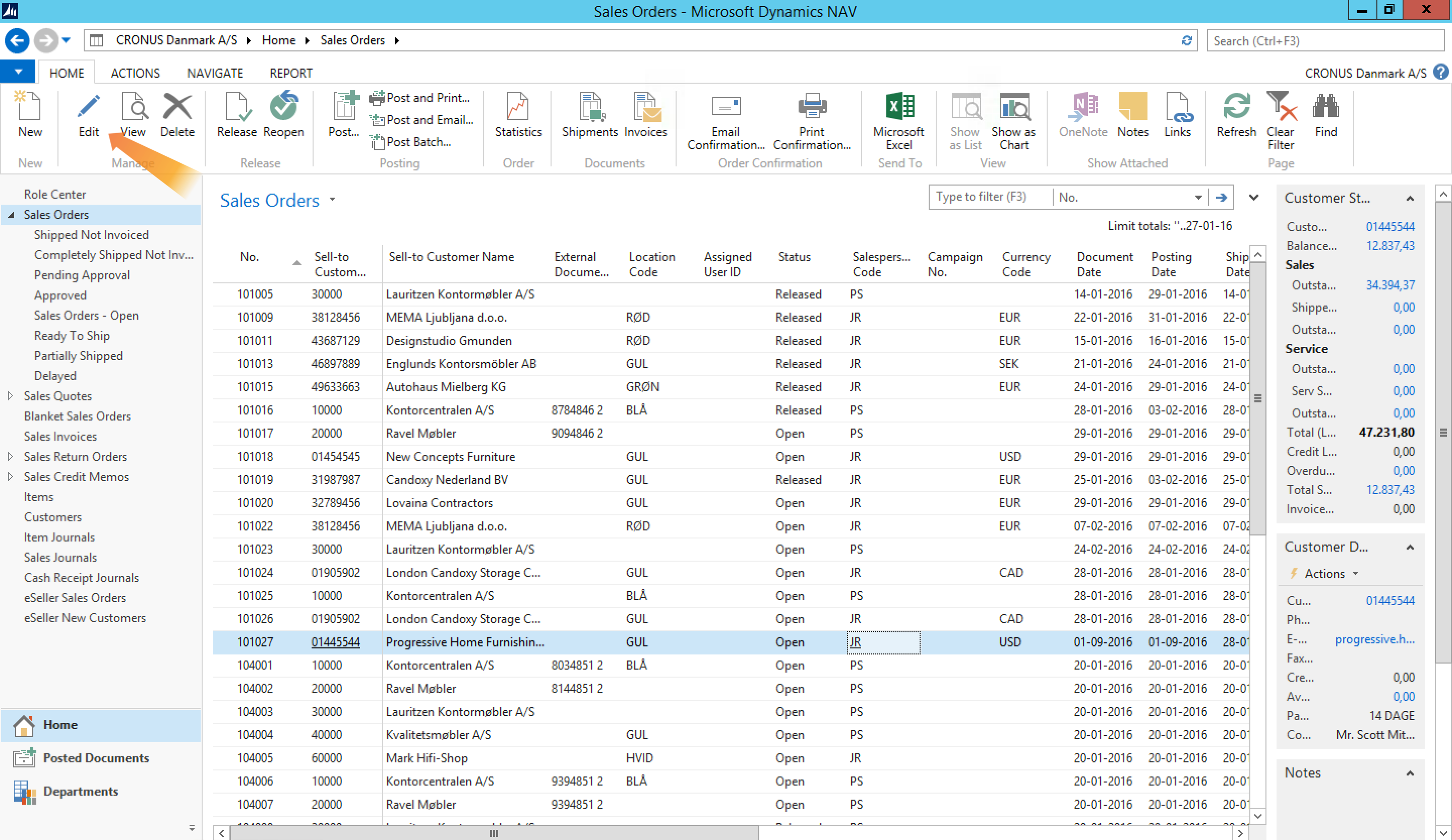Open Cash Receipt Journals
This screenshot has width=1452, height=840.
(x=82, y=577)
